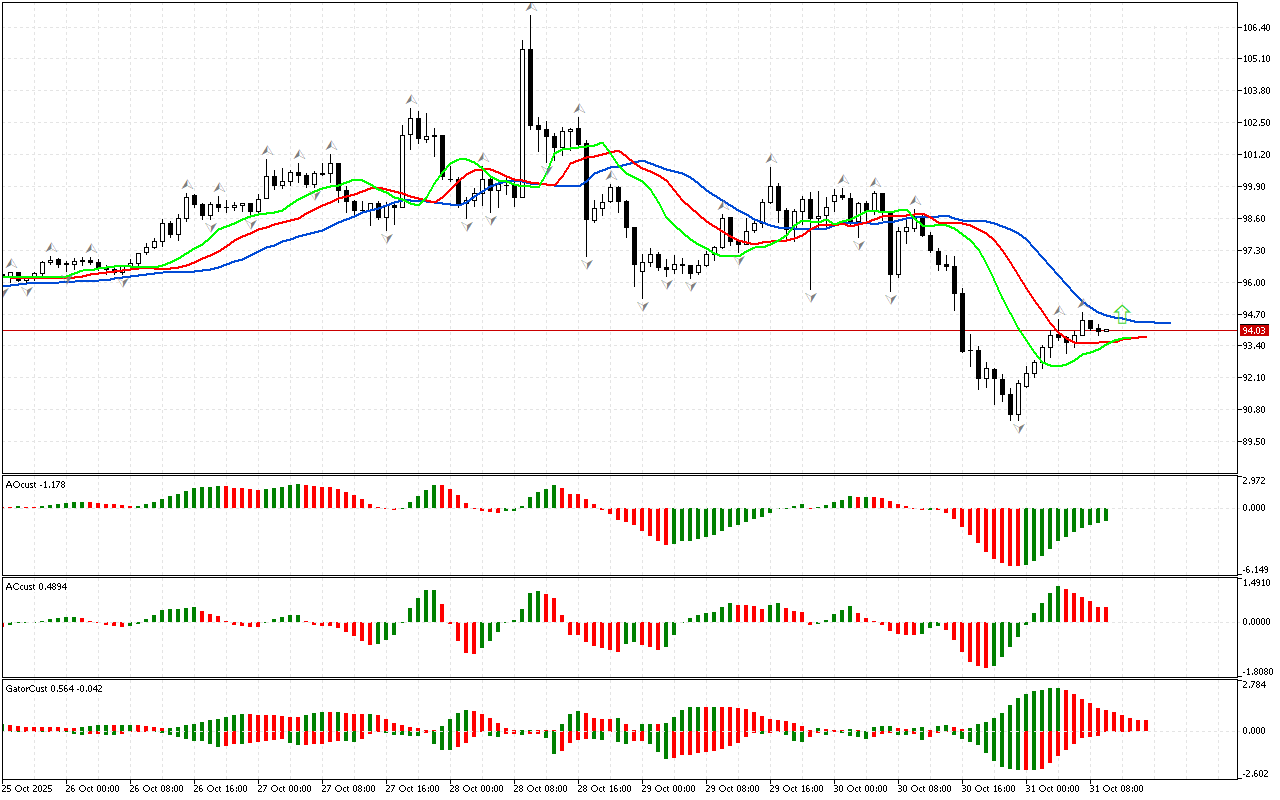
Task: Click the ACcust 0.4894 indicator label
Action: (39, 586)
